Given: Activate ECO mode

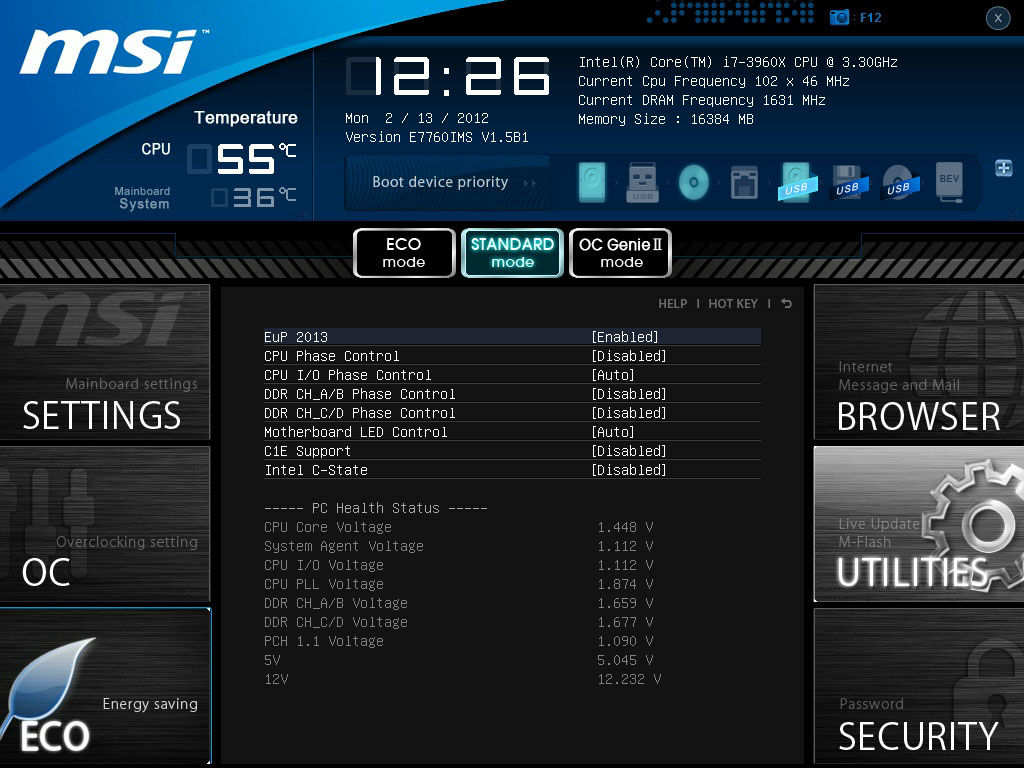Looking at the screenshot, I should point(404,253).
